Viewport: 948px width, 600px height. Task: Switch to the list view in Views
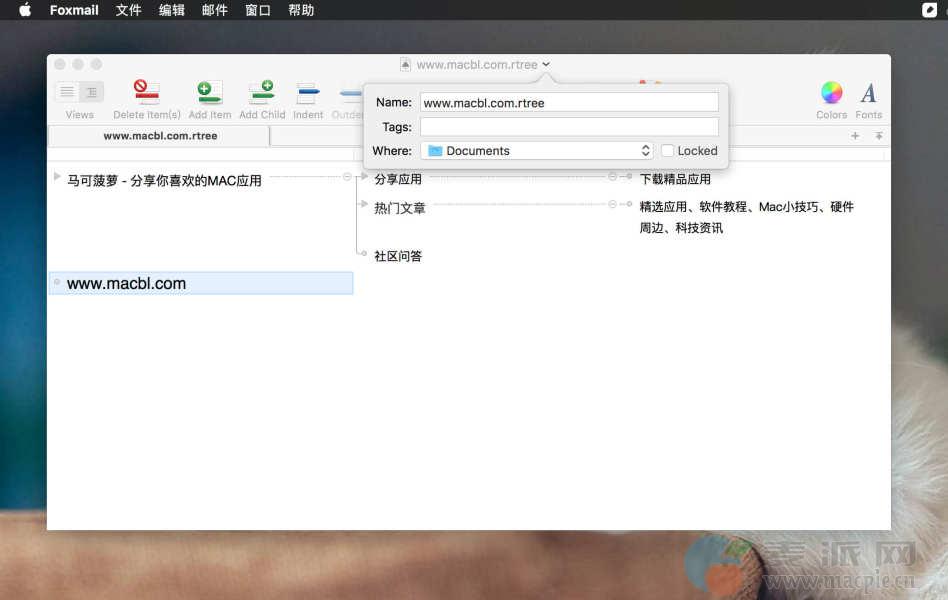pos(67,92)
